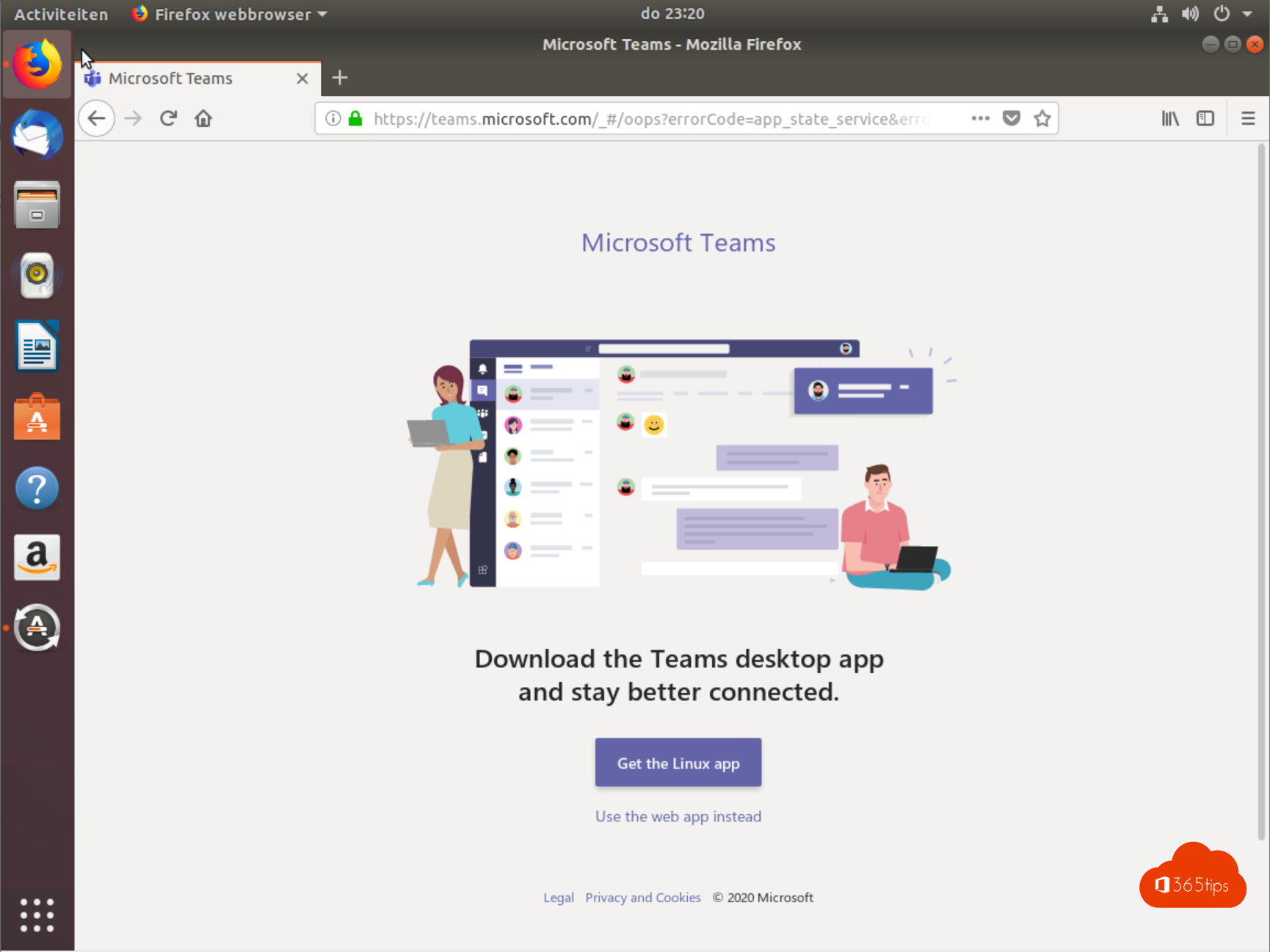Screen dimensions: 1270x952
Task: Save page to Pocket
Action: [1012, 118]
